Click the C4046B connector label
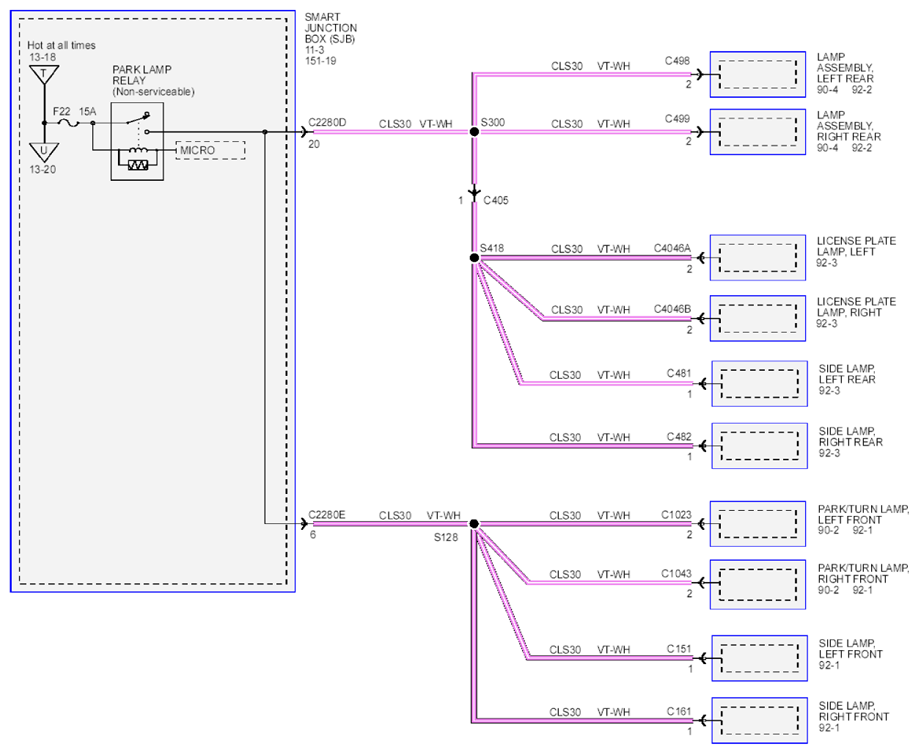Viewport: 919px width, 754px height. [x=672, y=309]
